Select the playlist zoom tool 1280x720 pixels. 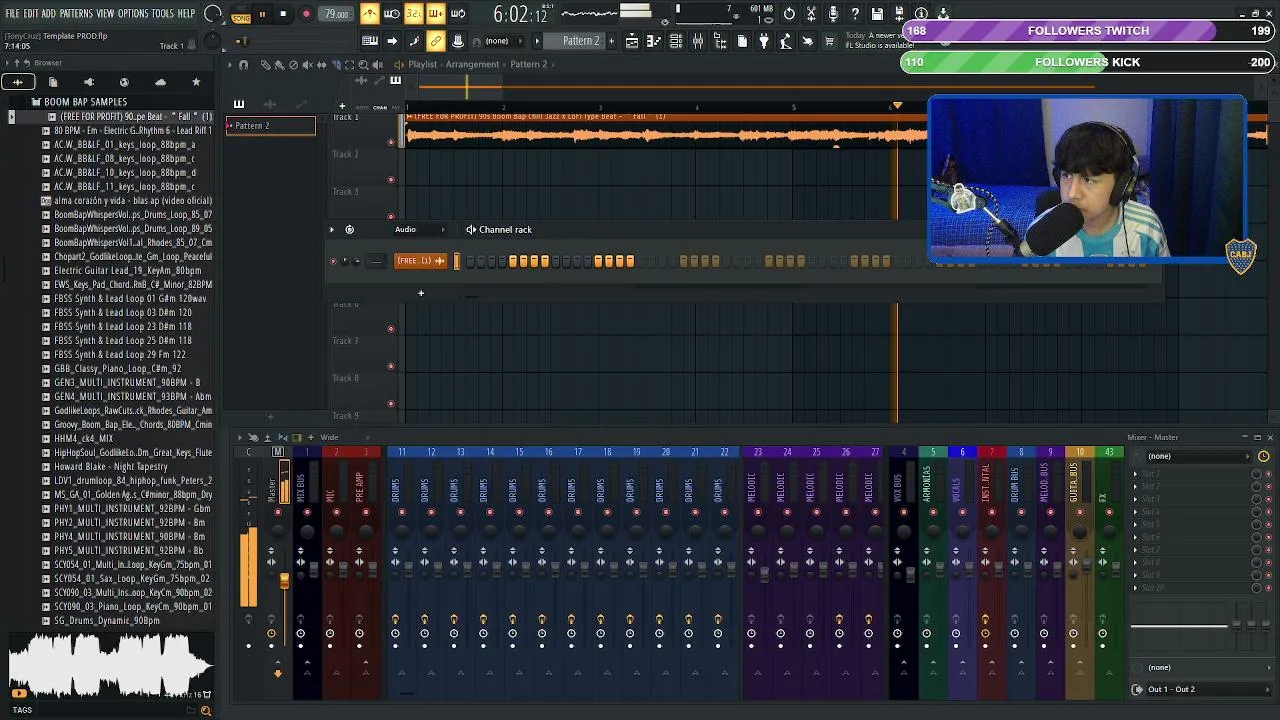pyautogui.click(x=363, y=64)
